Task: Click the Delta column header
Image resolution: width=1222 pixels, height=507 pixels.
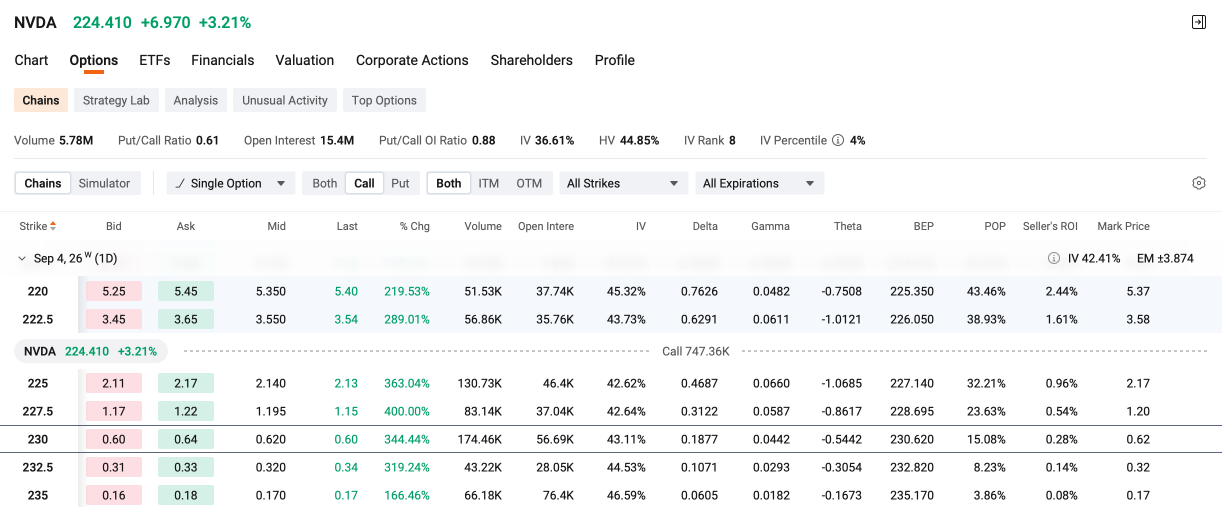Action: 705,226
